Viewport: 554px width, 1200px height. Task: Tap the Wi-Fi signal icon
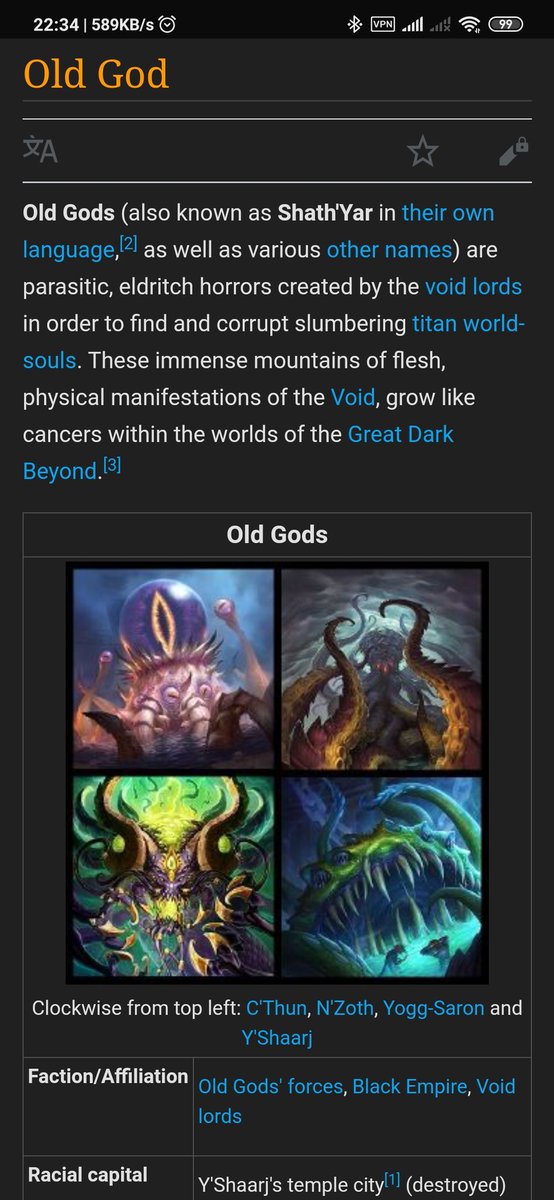pyautogui.click(x=469, y=25)
